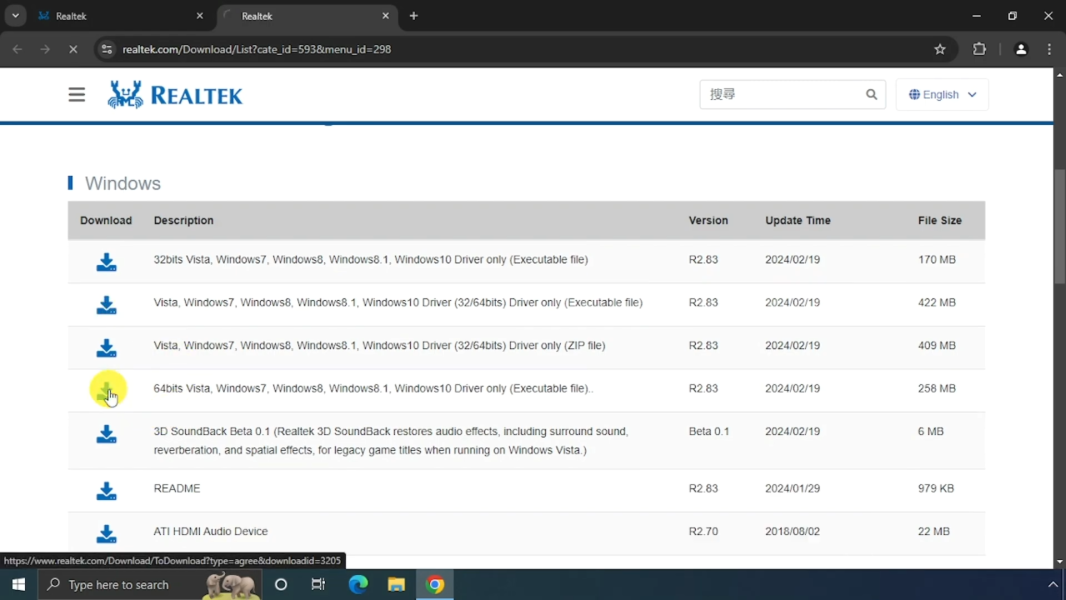This screenshot has height=600, width=1066.
Task: Click the Chrome taskbar icon
Action: pos(435,584)
